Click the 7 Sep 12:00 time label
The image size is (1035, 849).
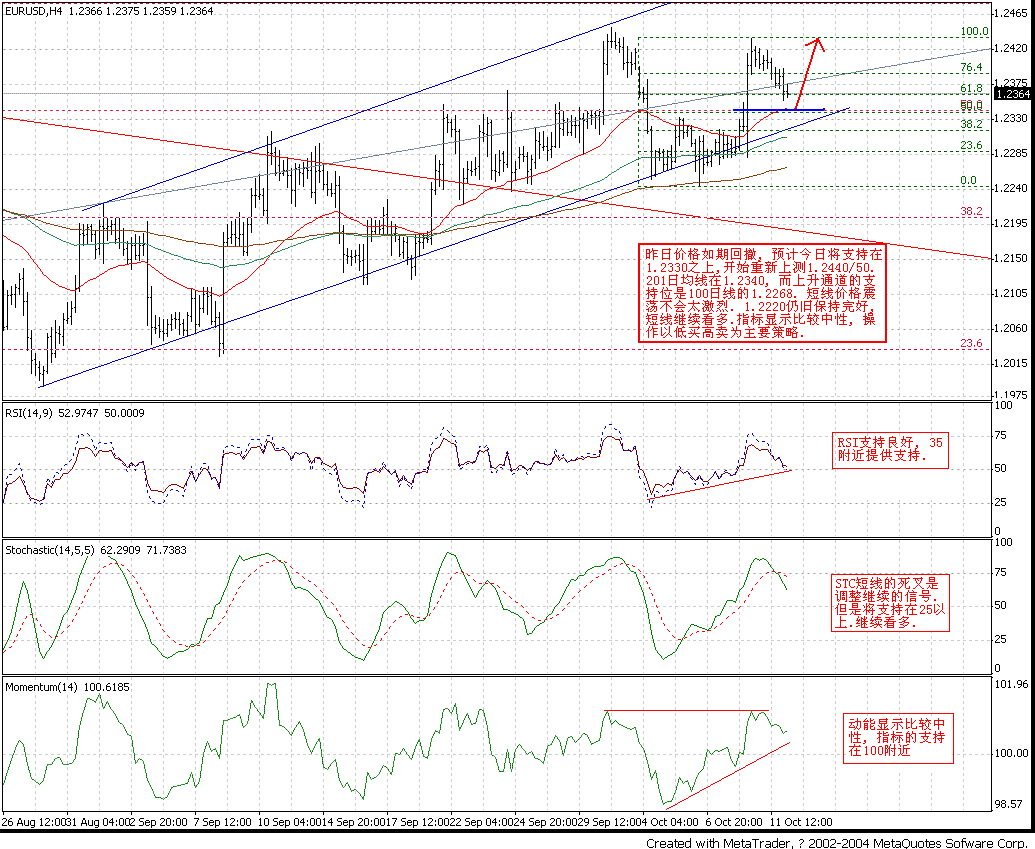click(x=221, y=823)
